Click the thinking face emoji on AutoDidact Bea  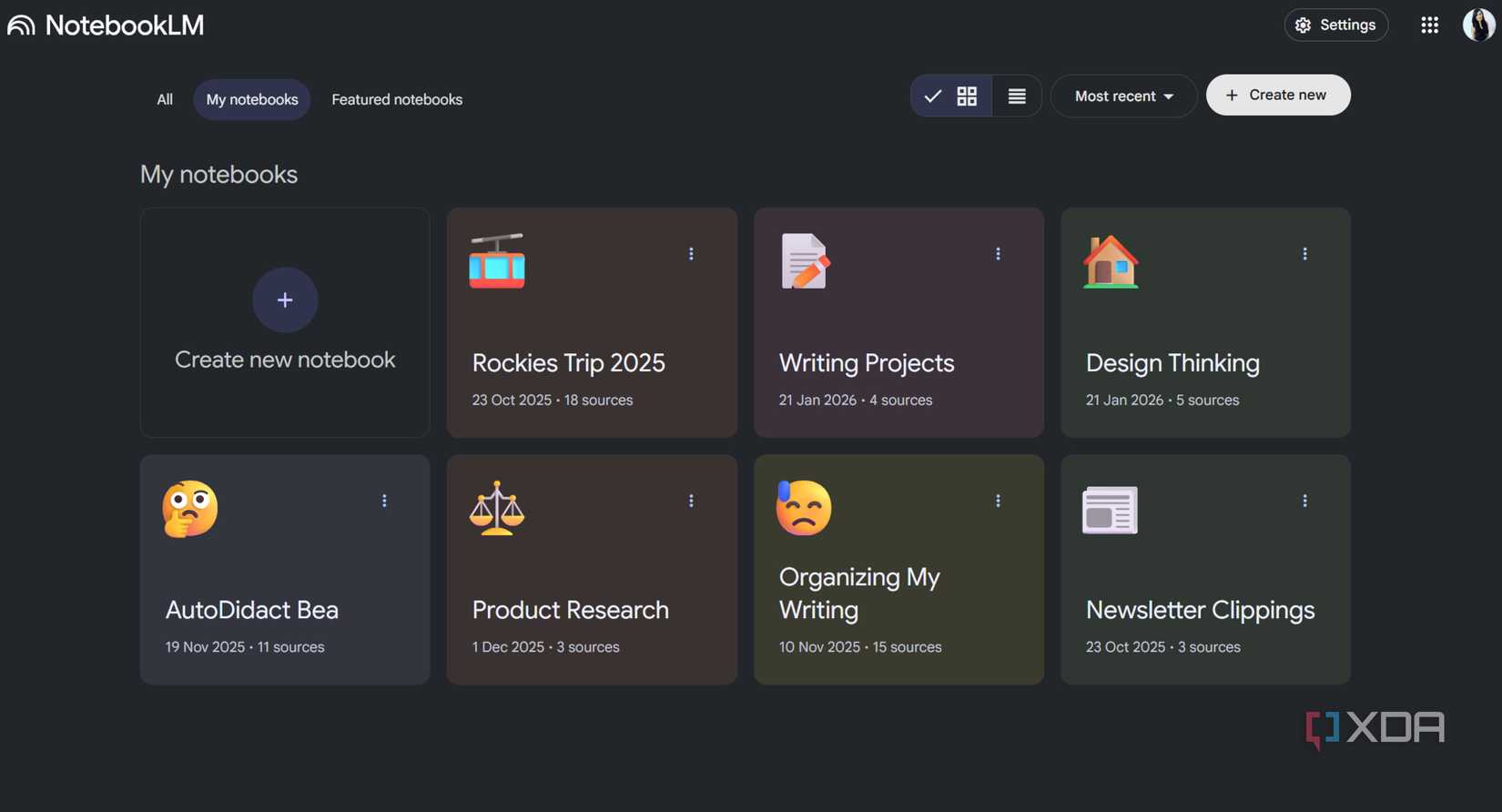190,508
